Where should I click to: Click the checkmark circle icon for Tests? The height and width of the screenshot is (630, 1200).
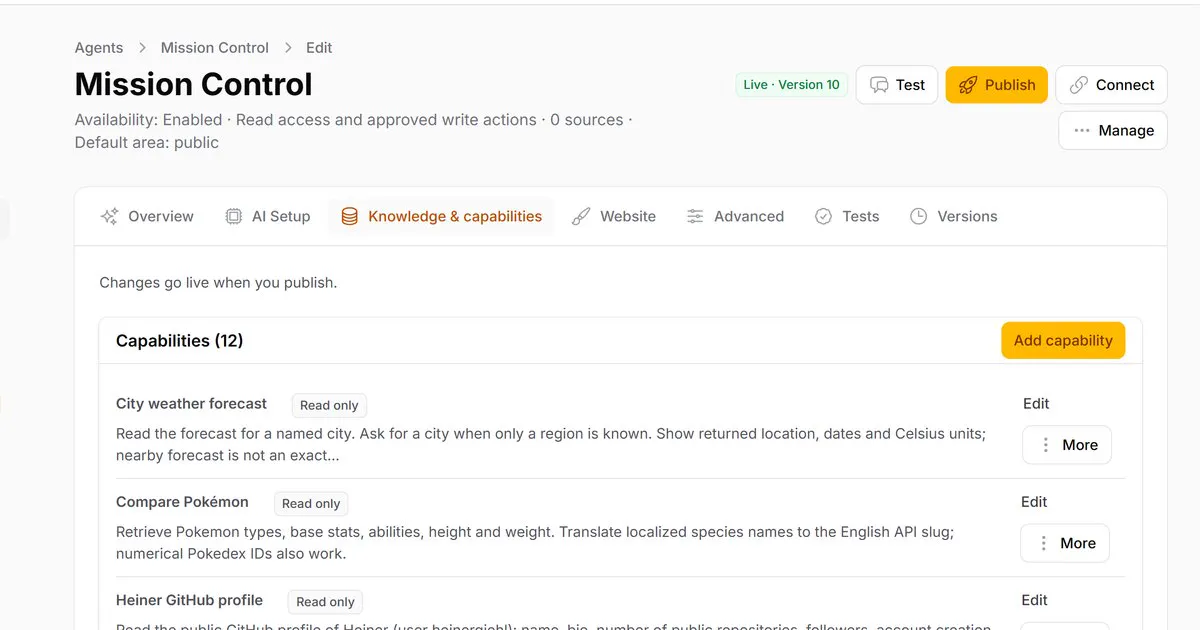click(823, 216)
